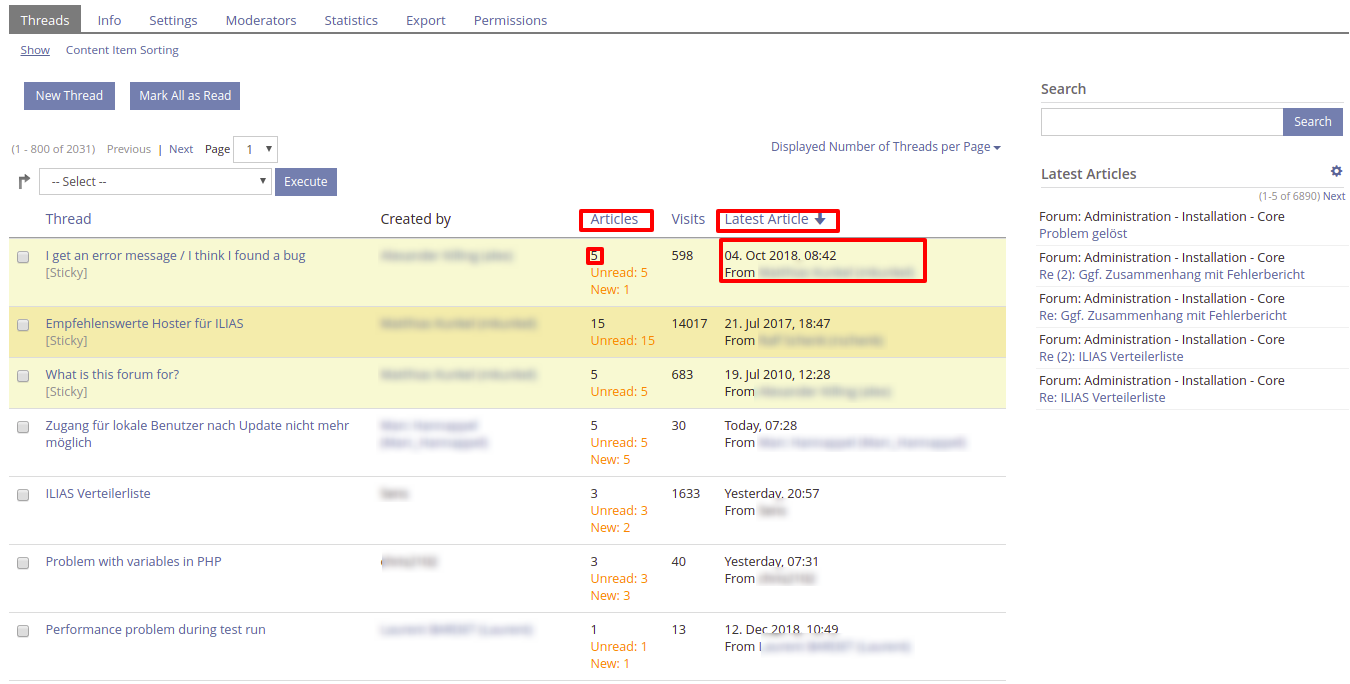Click the Search button in sidebar
The height and width of the screenshot is (684, 1350).
point(1312,122)
